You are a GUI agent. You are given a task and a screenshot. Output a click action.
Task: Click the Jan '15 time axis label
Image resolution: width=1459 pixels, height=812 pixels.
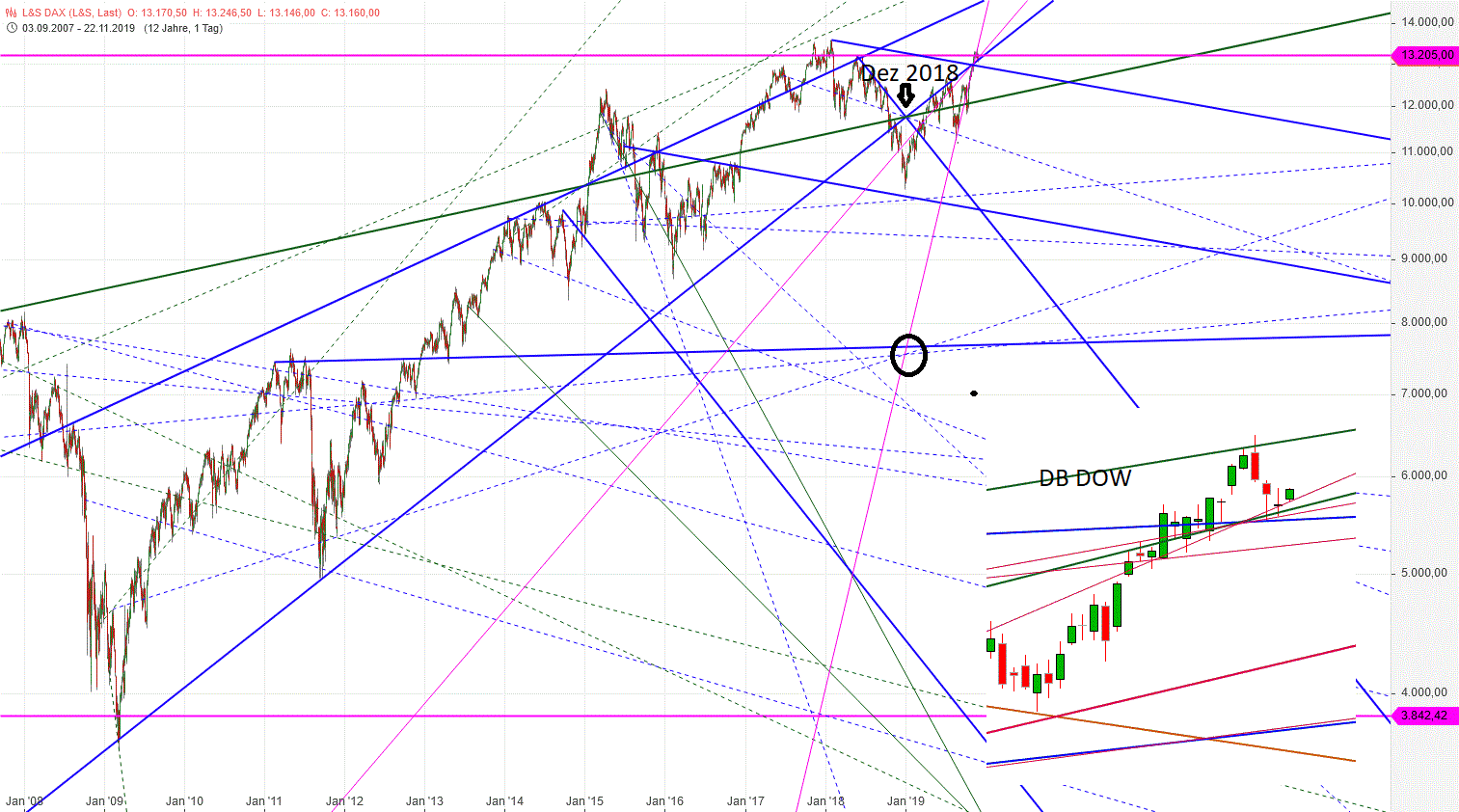pos(585,801)
